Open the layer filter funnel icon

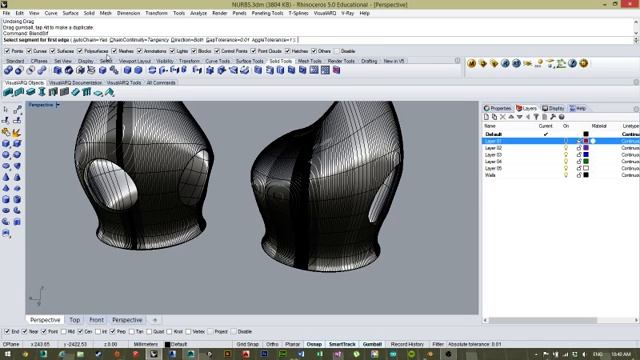click(536, 117)
